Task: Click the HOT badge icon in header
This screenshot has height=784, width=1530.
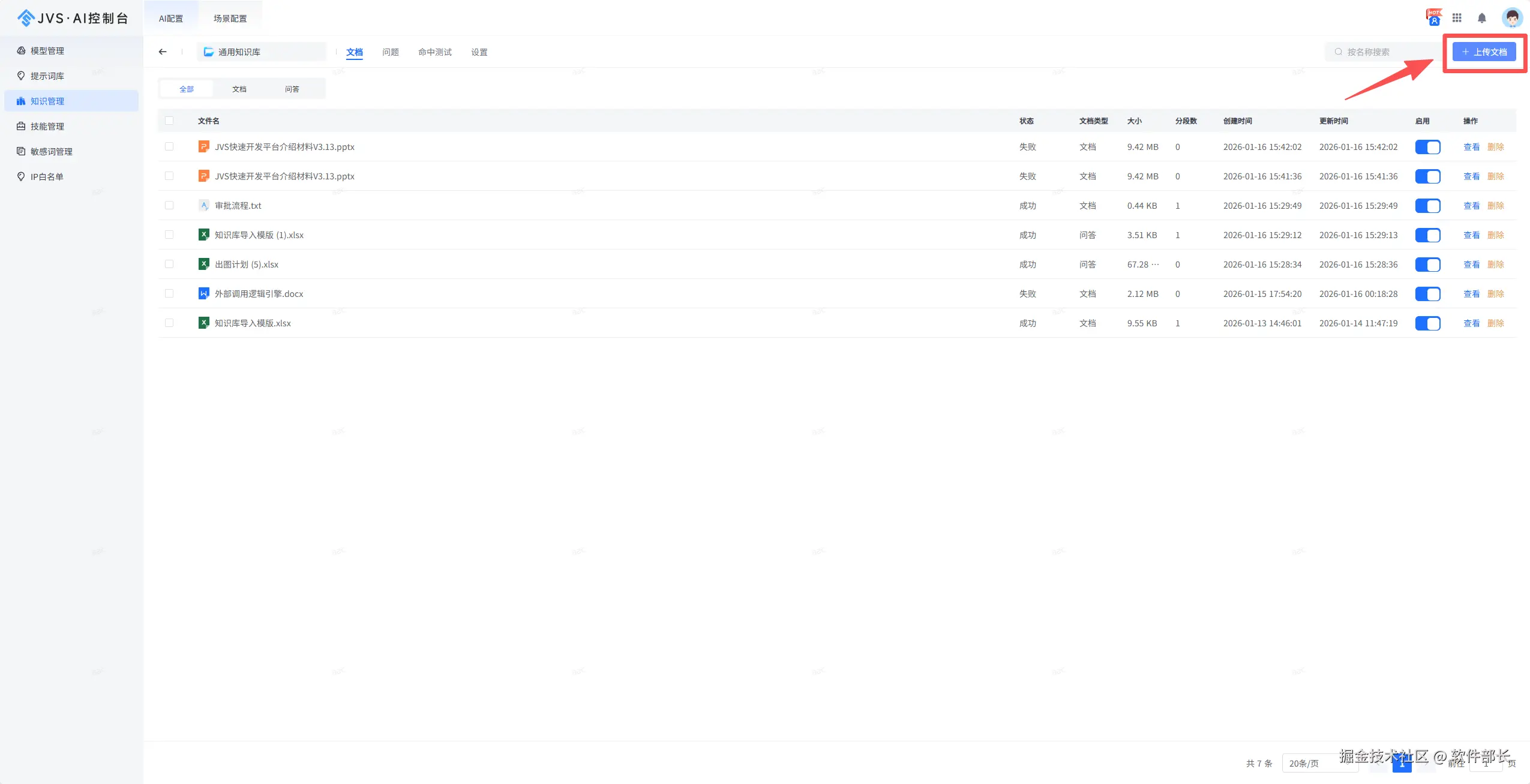Action: (1433, 17)
